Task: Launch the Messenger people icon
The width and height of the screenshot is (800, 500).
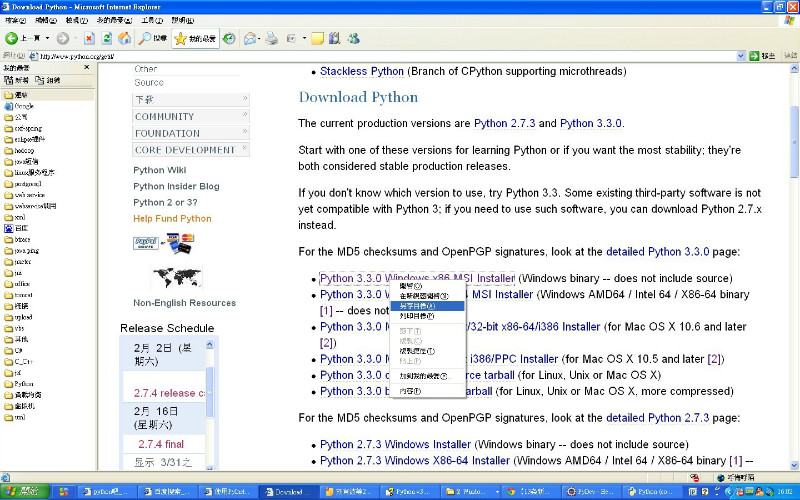Action: click(354, 38)
